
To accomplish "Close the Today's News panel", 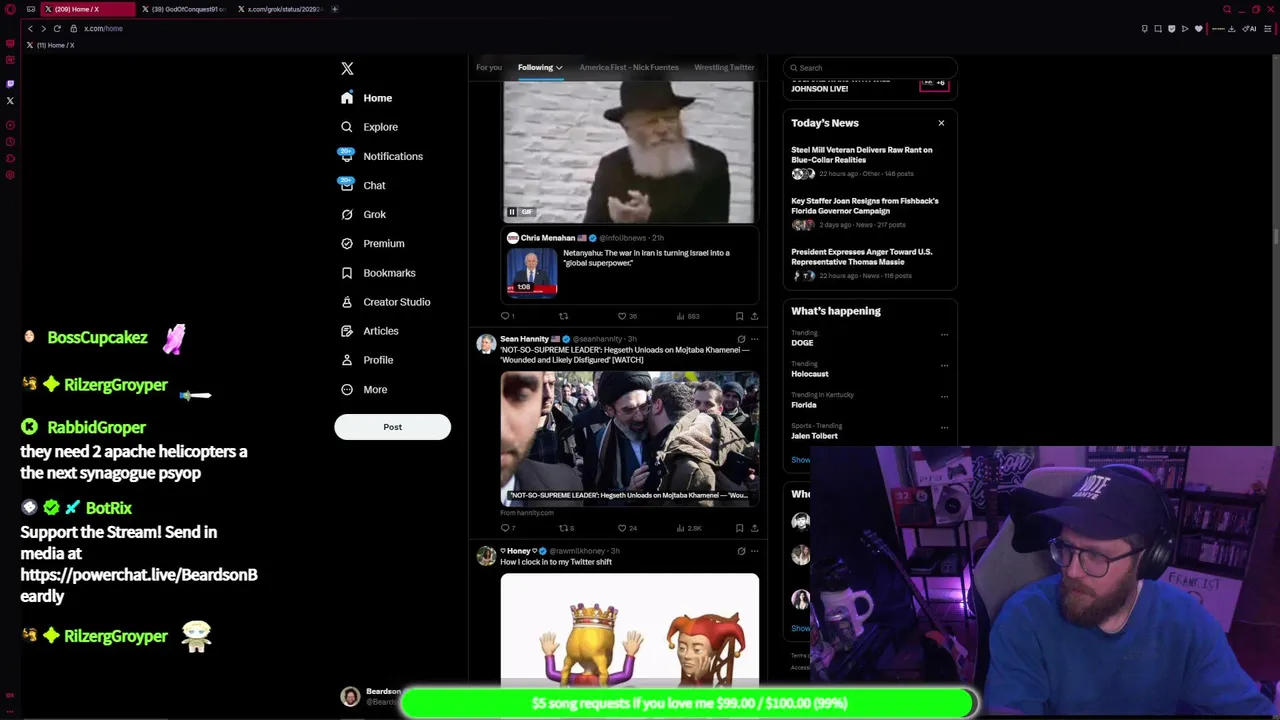I will (x=941, y=123).
